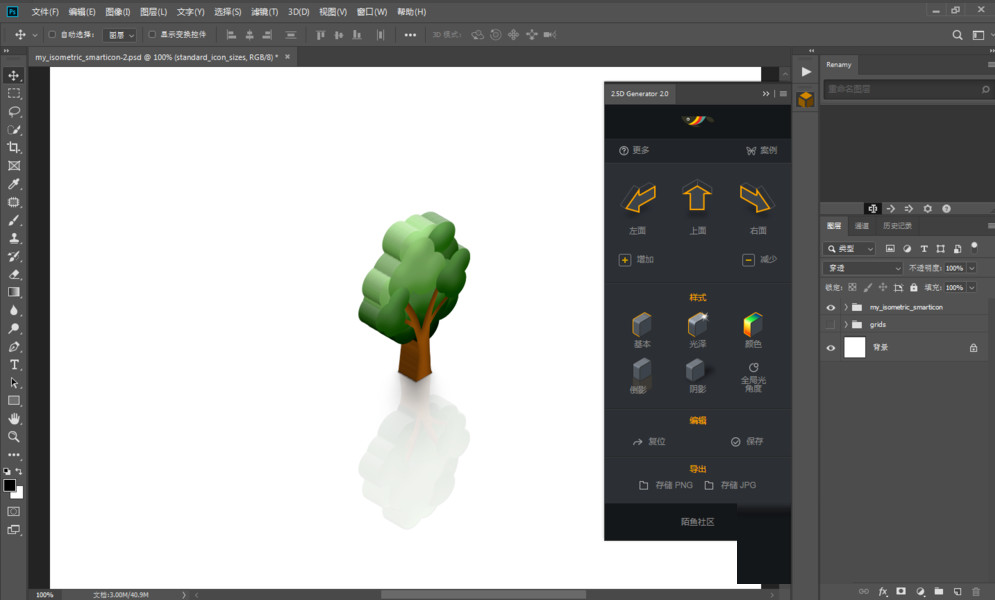This screenshot has width=995, height=600.
Task: Switch to the 历史记录 history tab
Action: click(897, 226)
